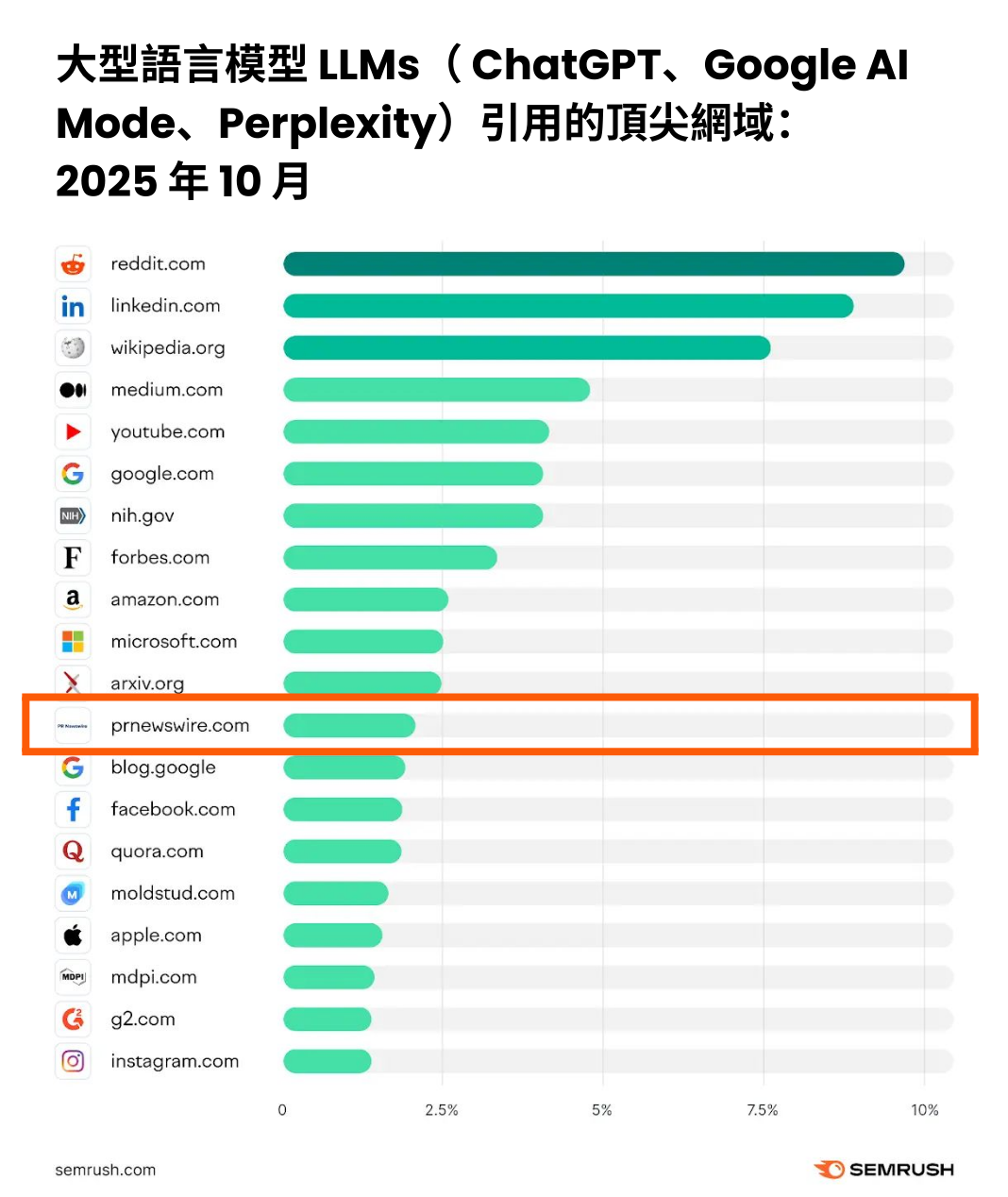The height and width of the screenshot is (1197, 1008).
Task: Click the NIH logo icon
Action: click(73, 515)
